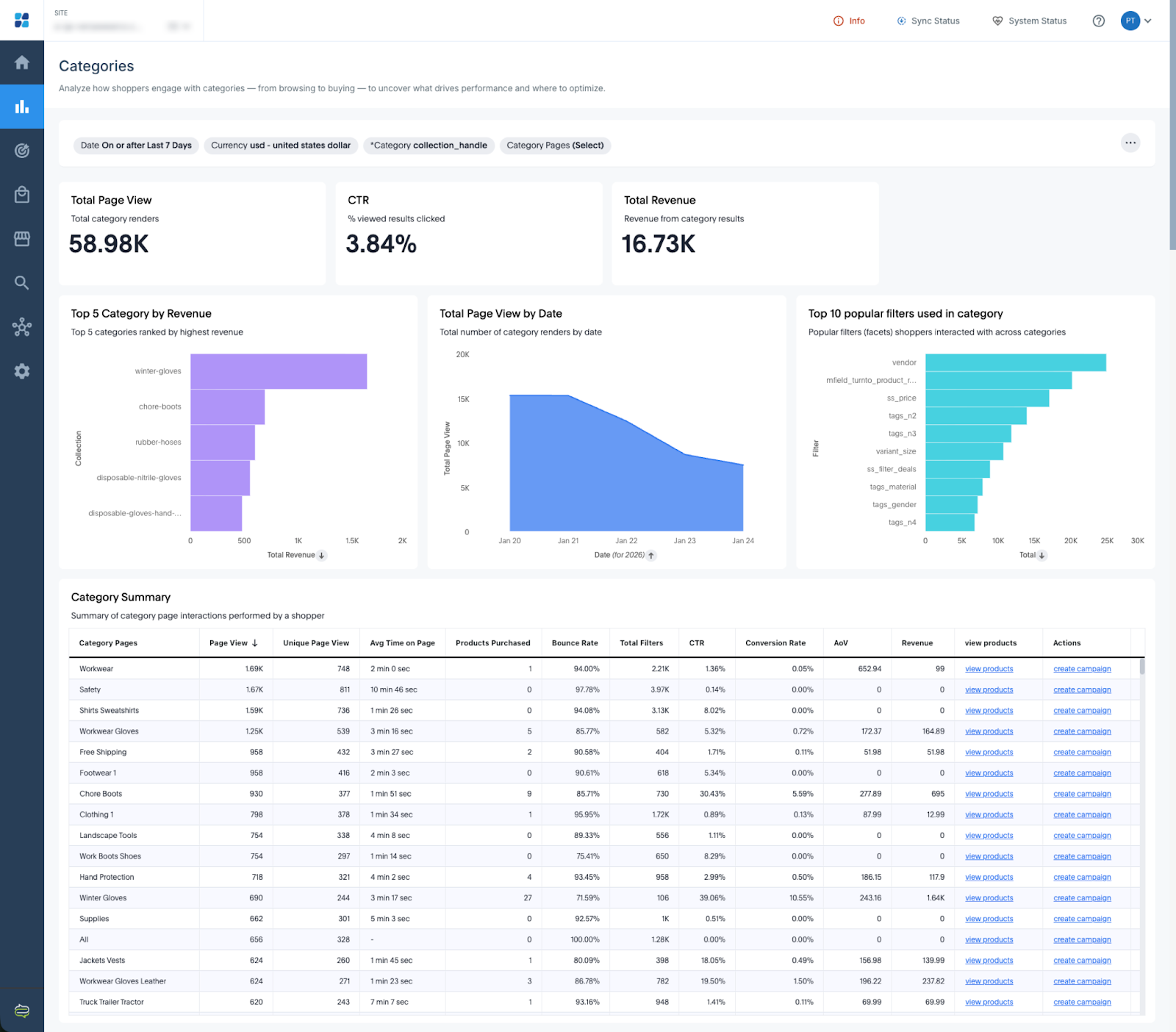Click the help question mark icon

1098,21
